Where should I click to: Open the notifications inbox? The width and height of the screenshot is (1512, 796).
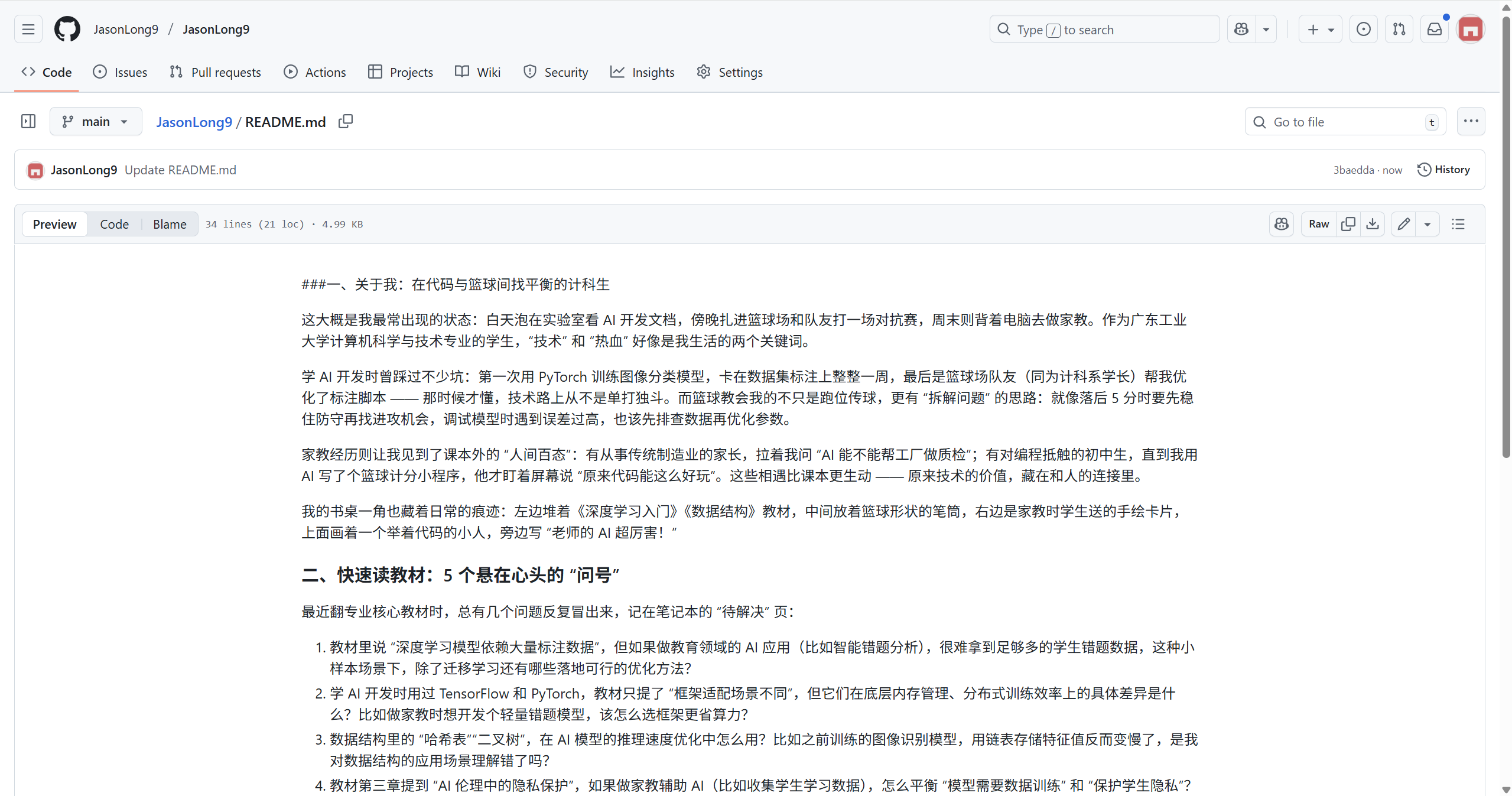coord(1435,29)
